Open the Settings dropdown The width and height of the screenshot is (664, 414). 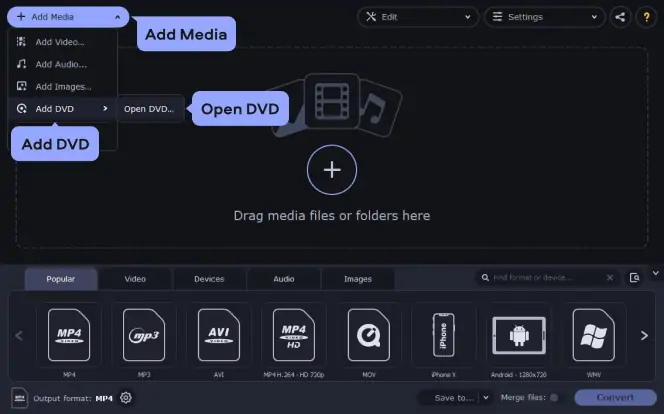tap(544, 17)
